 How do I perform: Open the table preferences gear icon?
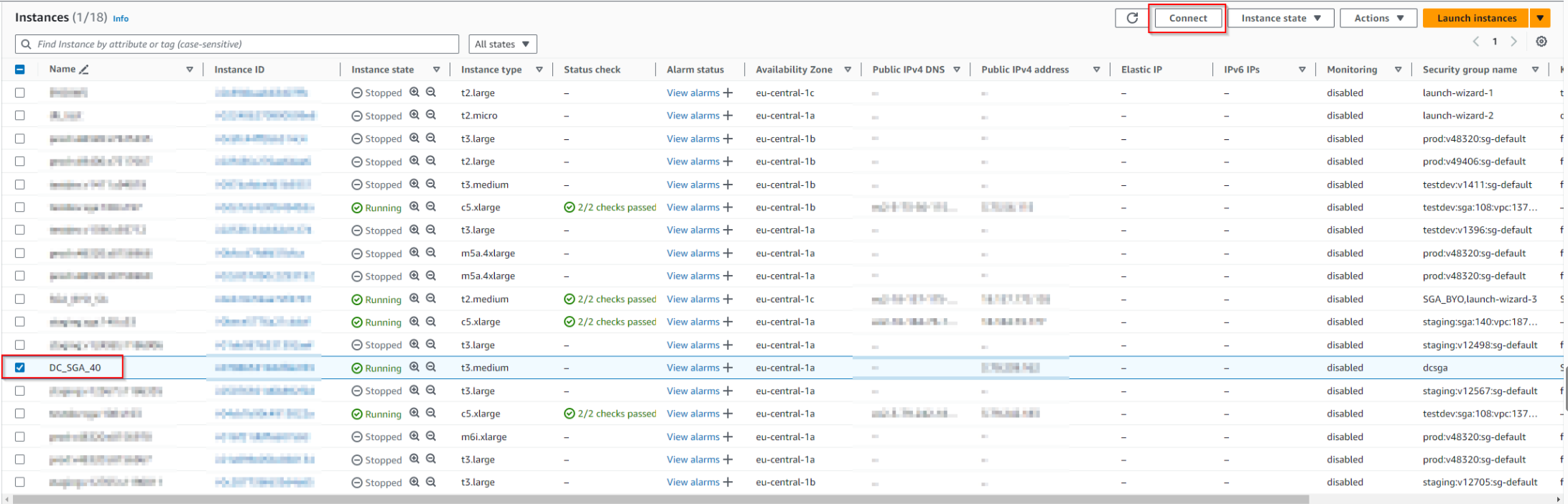[1541, 42]
